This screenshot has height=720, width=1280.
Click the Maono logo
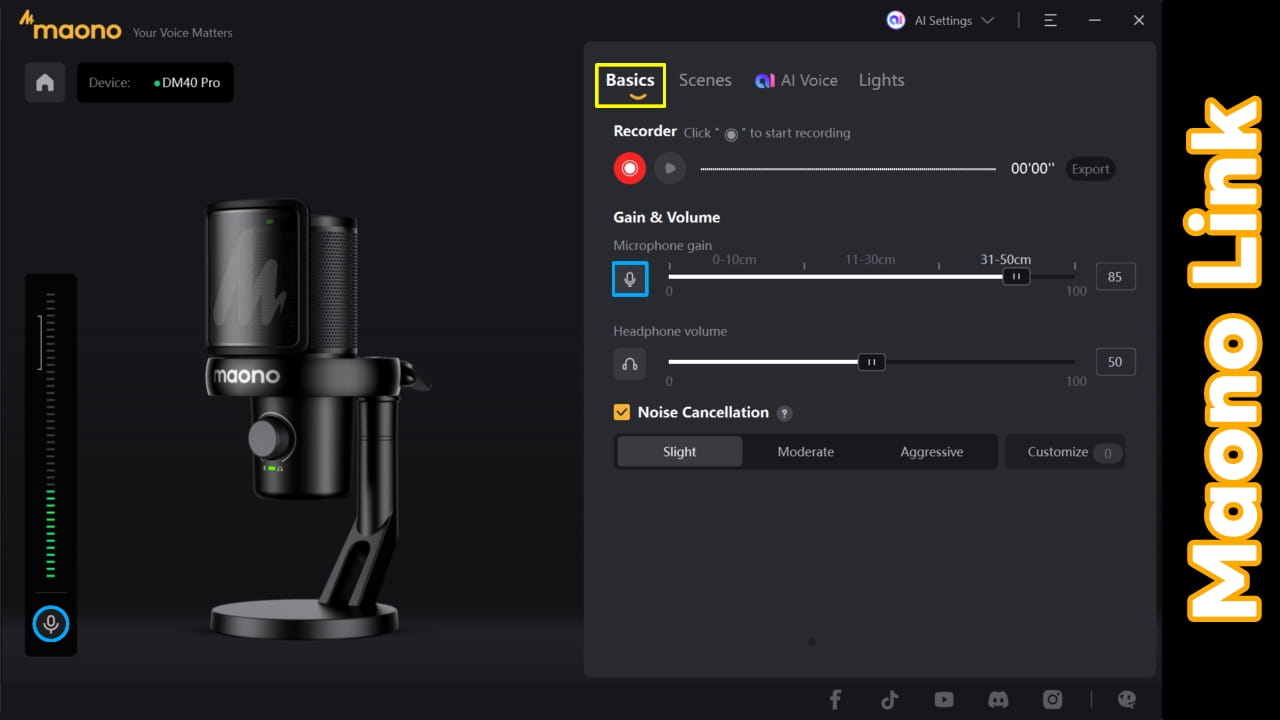(x=70, y=26)
